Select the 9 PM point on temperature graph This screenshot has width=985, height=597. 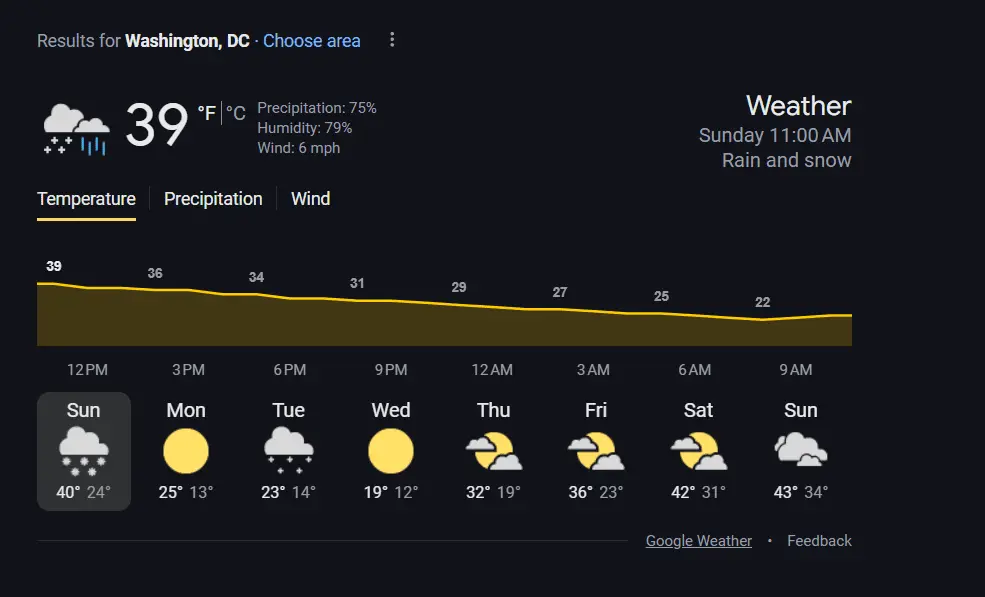click(x=358, y=300)
